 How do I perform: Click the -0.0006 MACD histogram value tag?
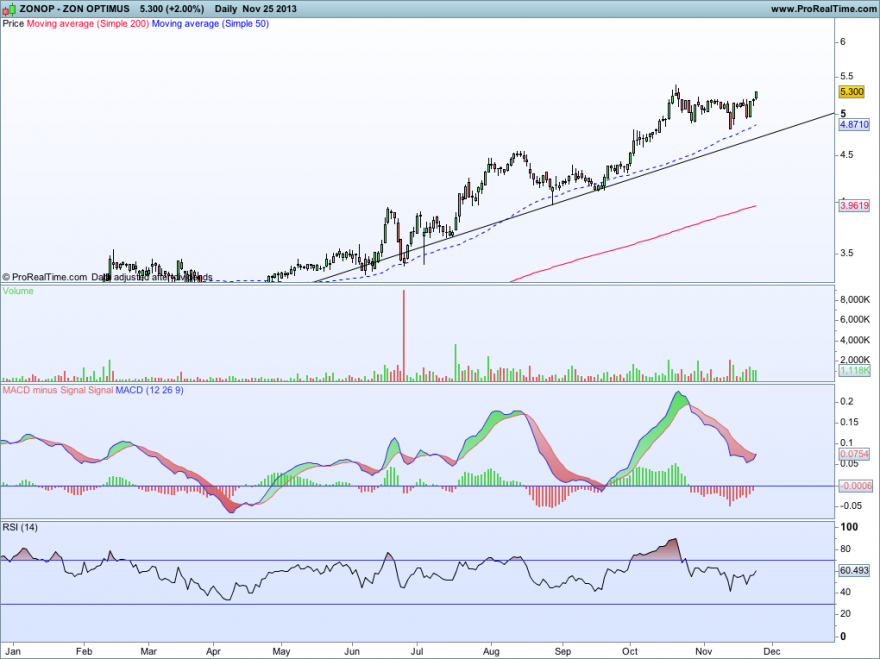point(855,486)
